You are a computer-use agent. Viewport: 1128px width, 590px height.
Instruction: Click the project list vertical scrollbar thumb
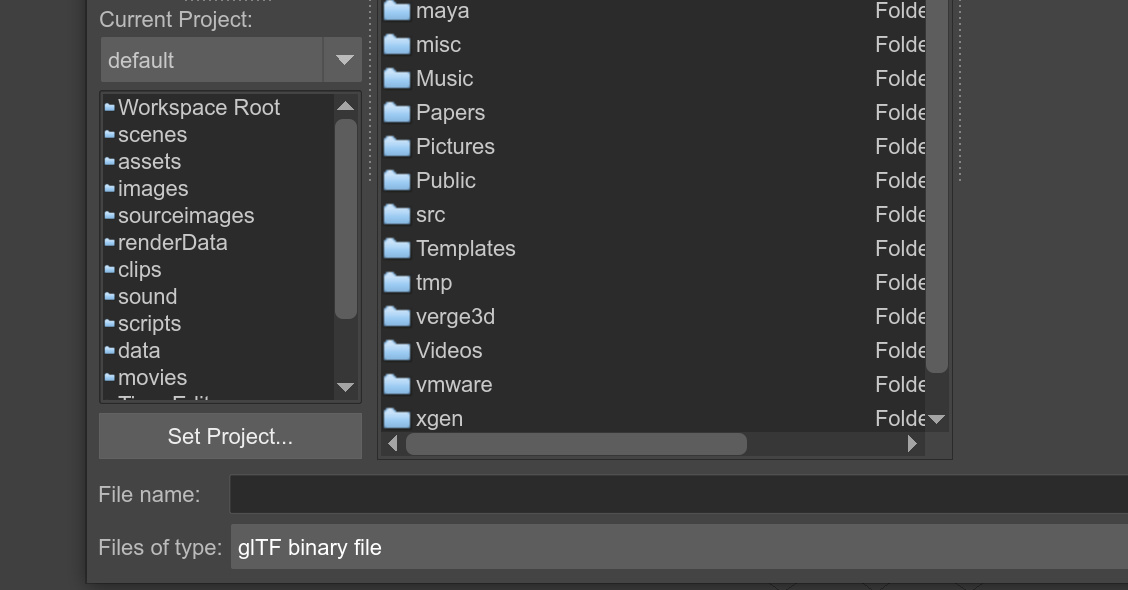pos(346,219)
